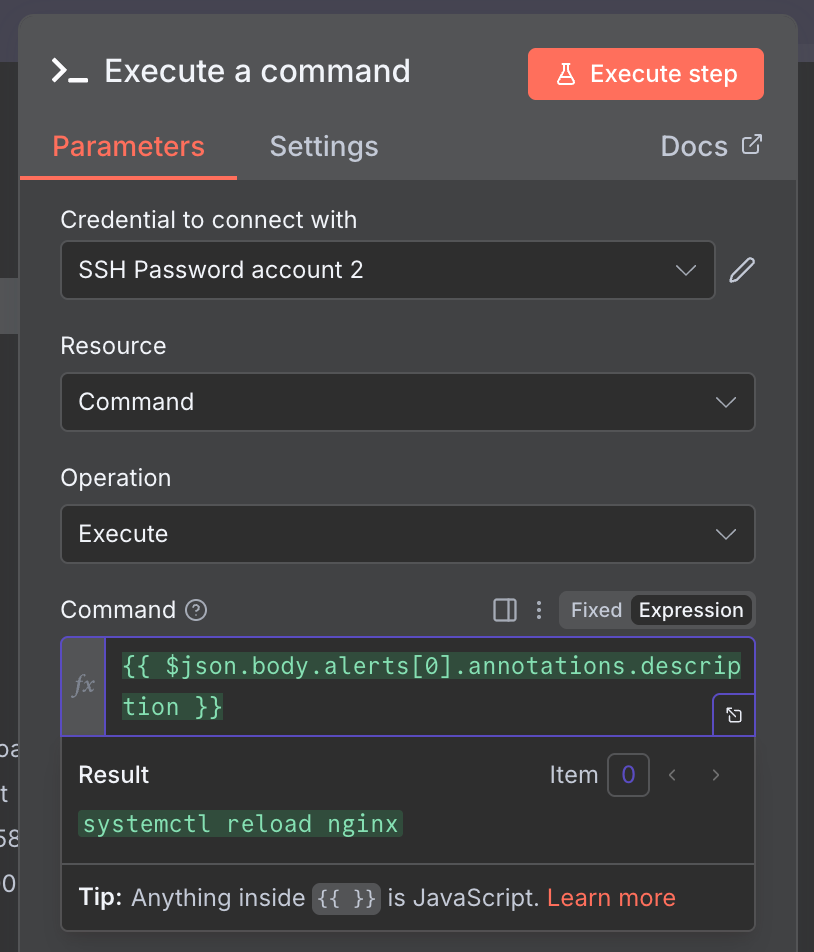Click the Command help question mark icon
Viewport: 814px width, 952px height.
pos(197,610)
